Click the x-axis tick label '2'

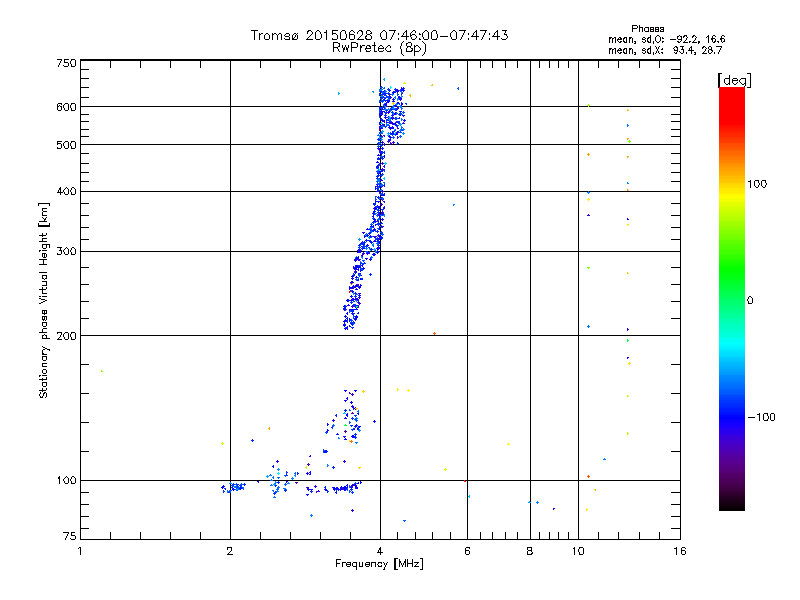point(230,551)
